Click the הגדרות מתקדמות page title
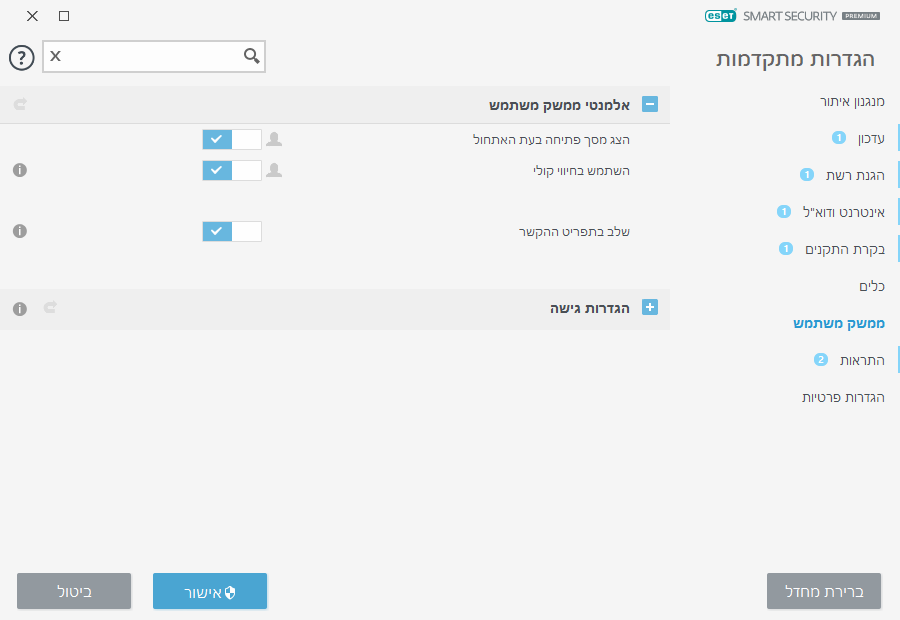Screen dimensions: 900x620 point(796,59)
